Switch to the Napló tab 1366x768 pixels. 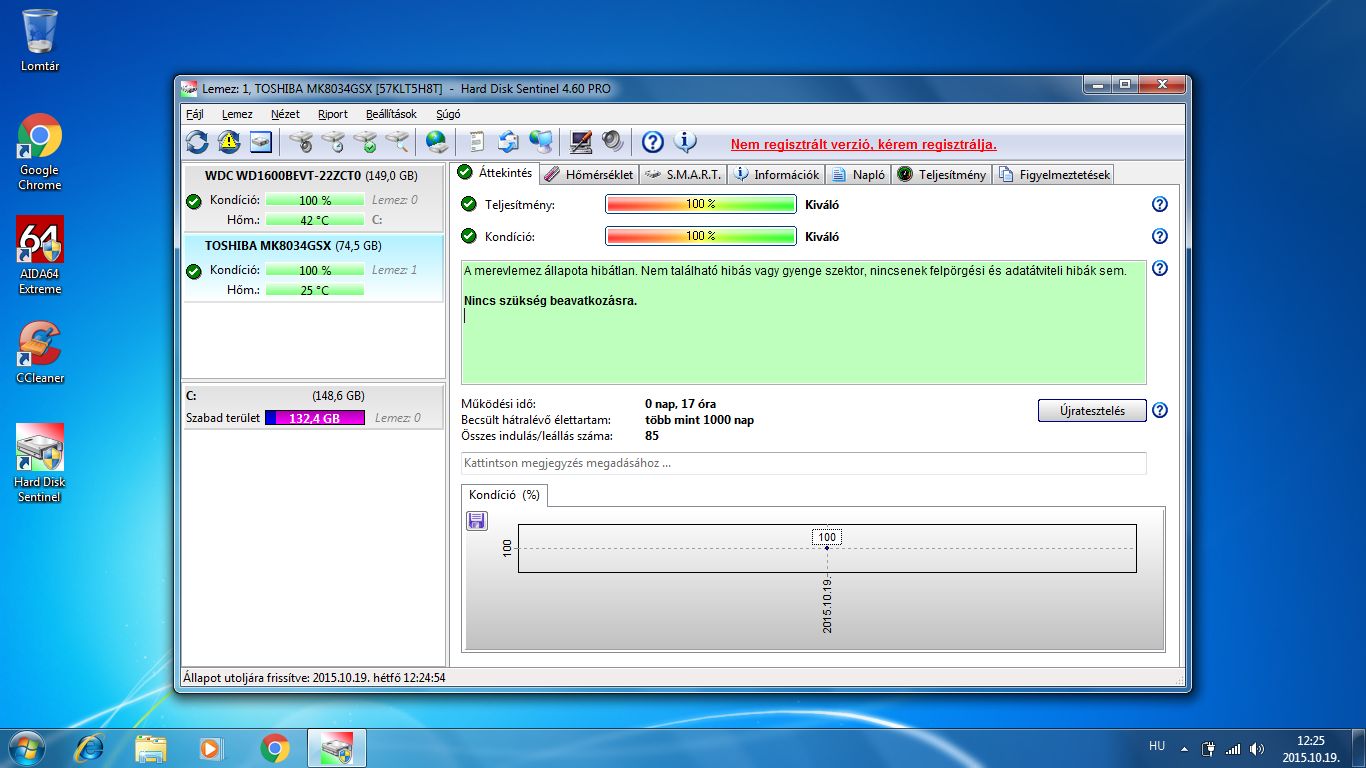(858, 174)
